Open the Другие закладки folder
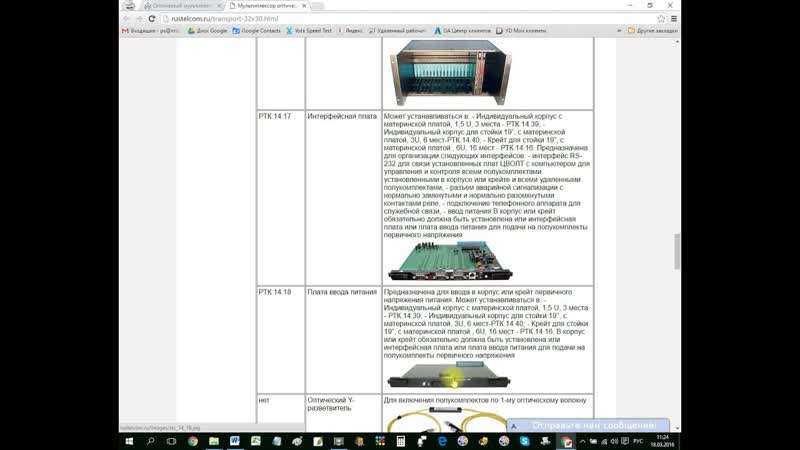The width and height of the screenshot is (800, 450). coord(653,31)
